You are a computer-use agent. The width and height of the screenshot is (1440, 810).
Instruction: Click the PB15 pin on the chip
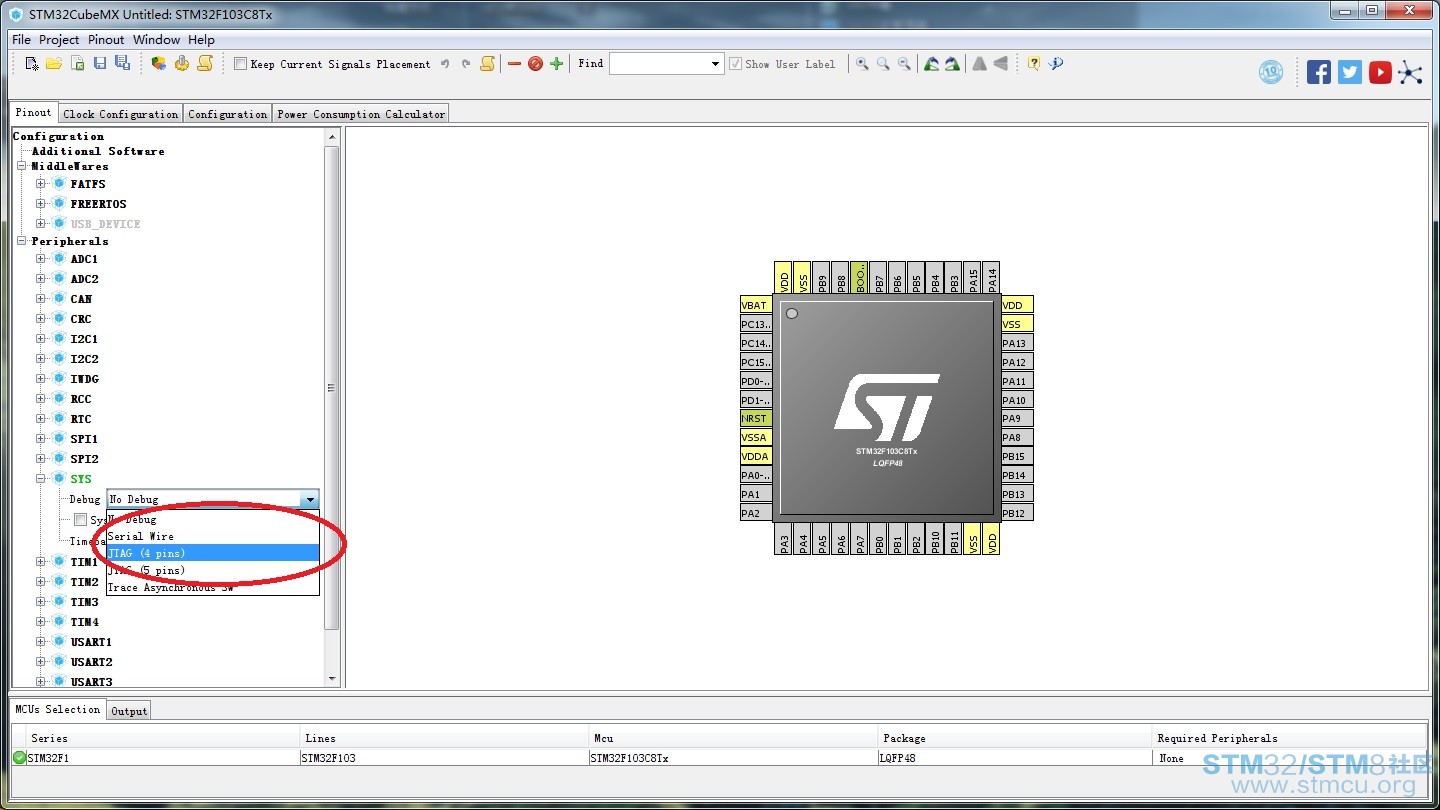(x=1016, y=456)
